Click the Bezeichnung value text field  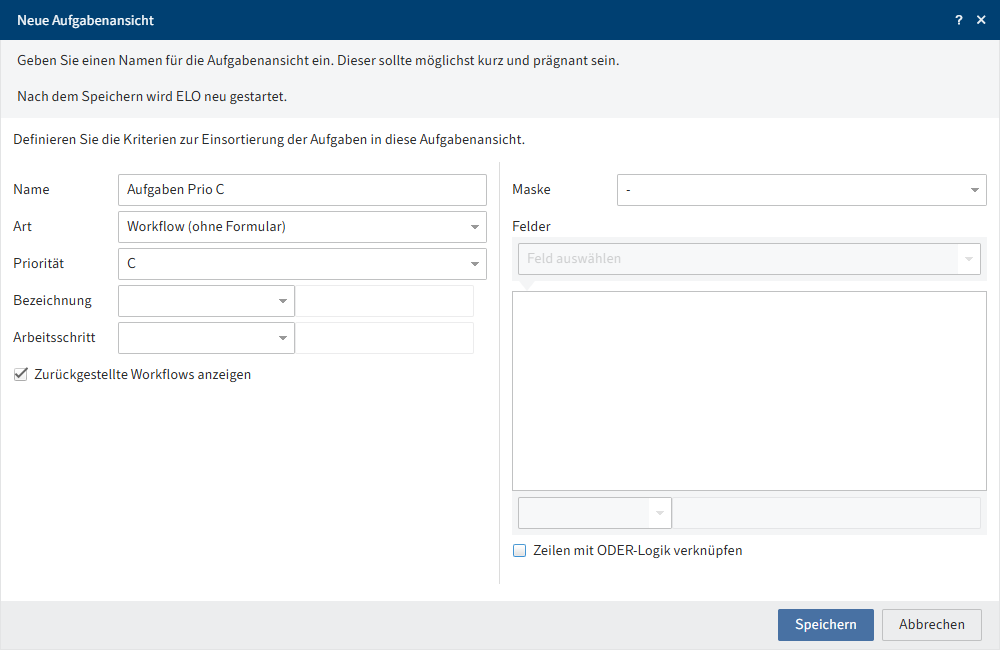click(x=385, y=301)
